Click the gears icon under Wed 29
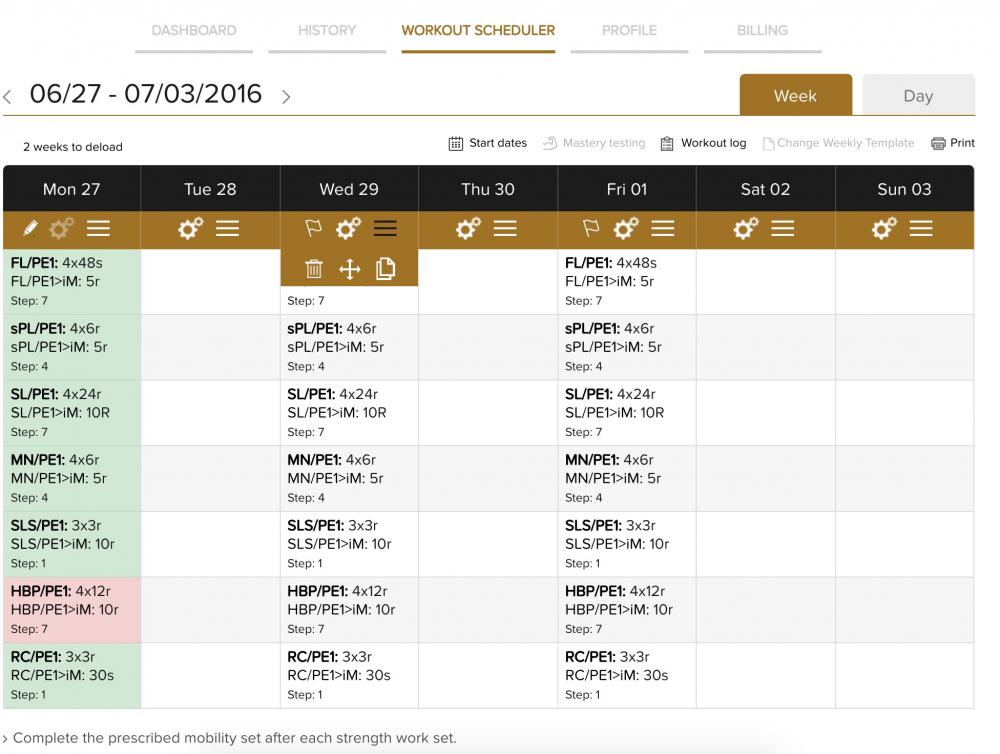The image size is (1000, 754). click(348, 228)
